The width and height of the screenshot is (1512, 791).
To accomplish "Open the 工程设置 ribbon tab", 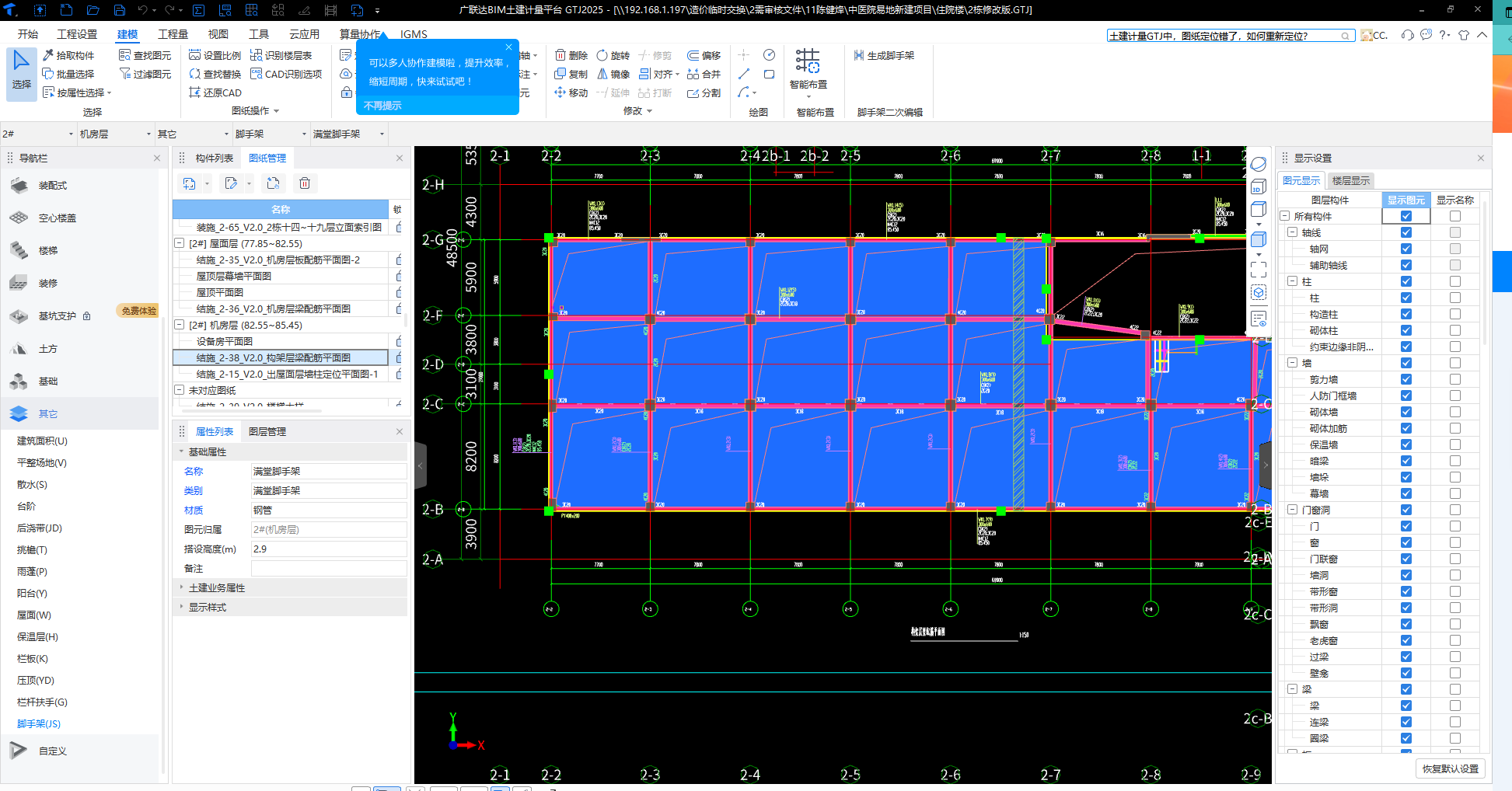I will pyautogui.click(x=77, y=34).
